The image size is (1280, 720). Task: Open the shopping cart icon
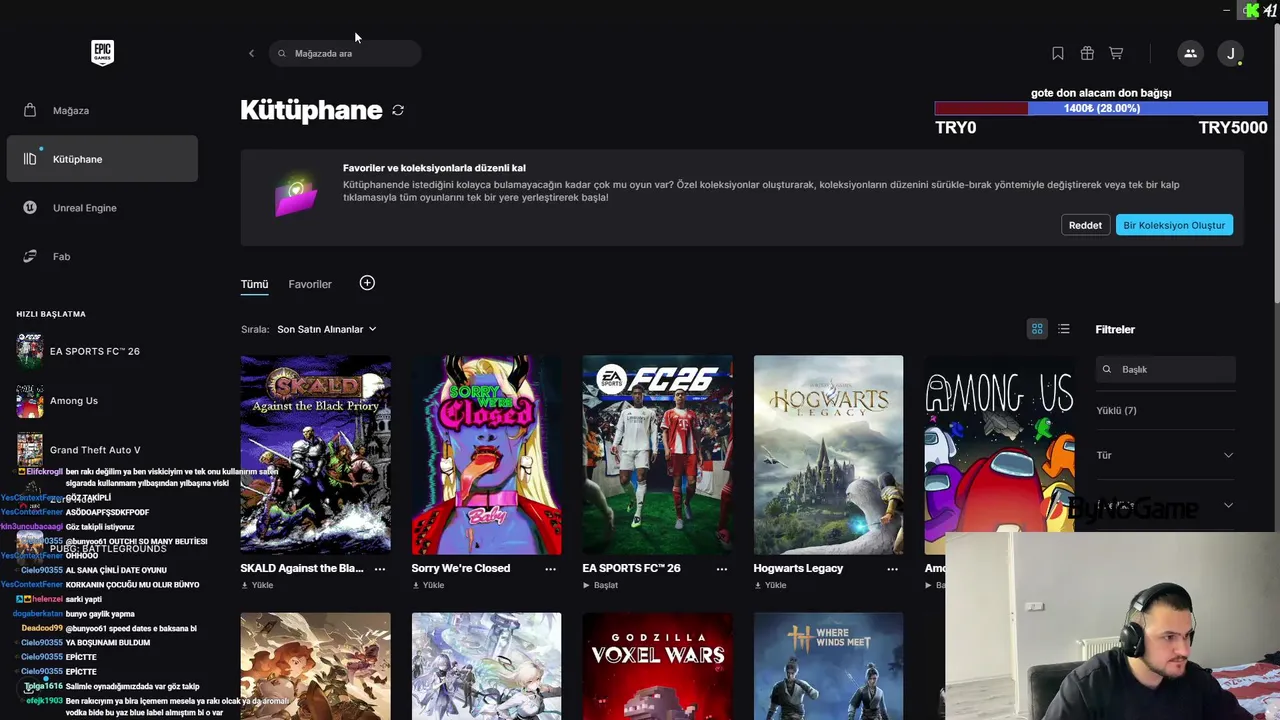[x=1116, y=53]
